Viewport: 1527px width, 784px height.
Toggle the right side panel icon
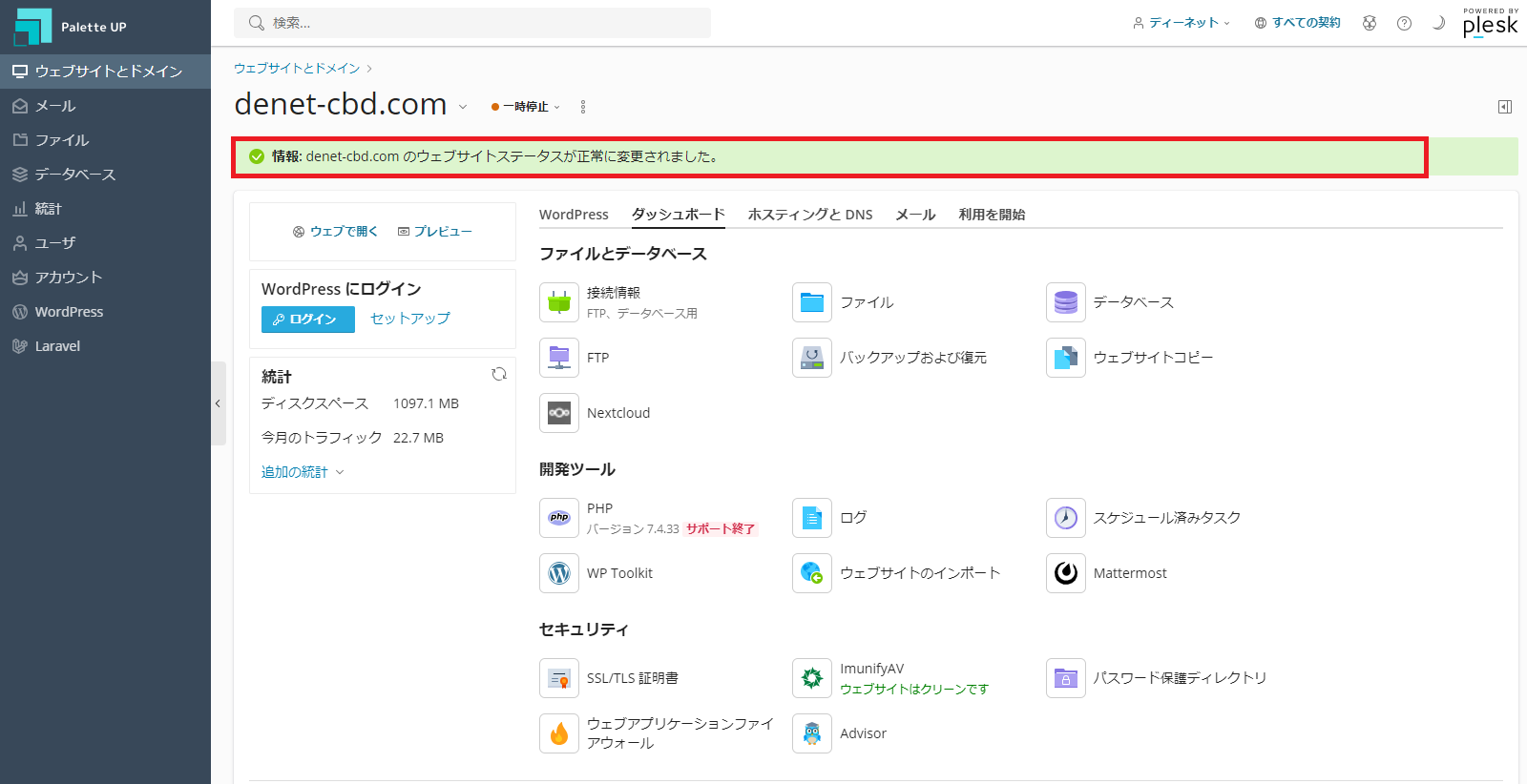coord(1505,107)
